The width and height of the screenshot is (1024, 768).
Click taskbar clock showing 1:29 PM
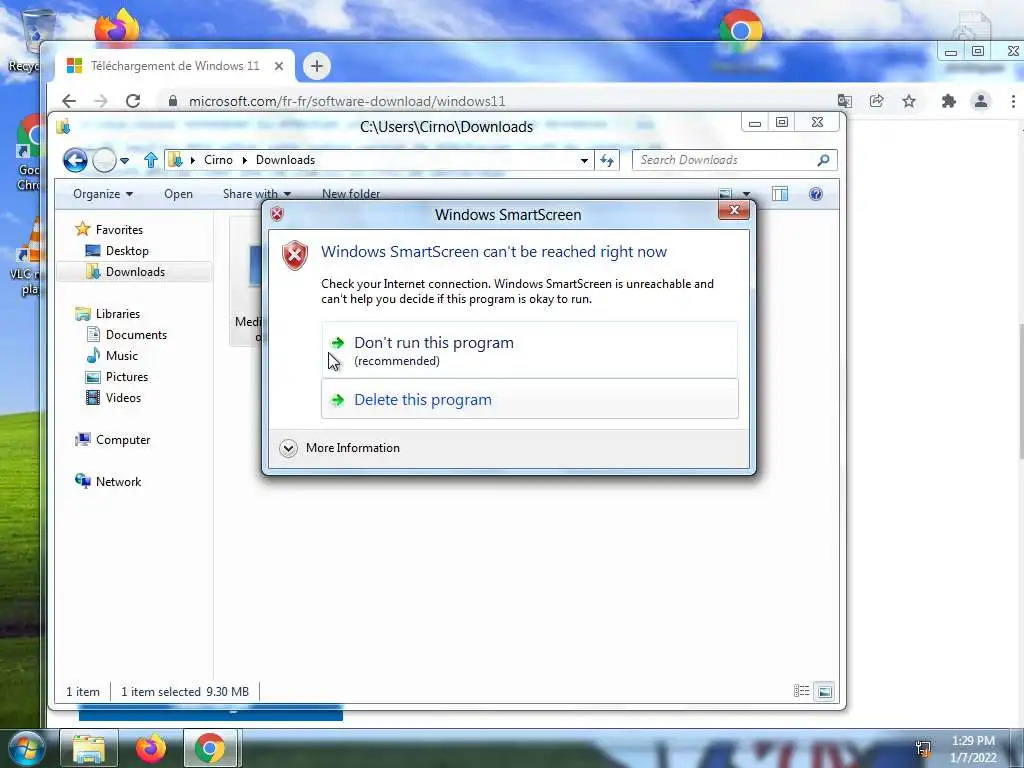973,749
